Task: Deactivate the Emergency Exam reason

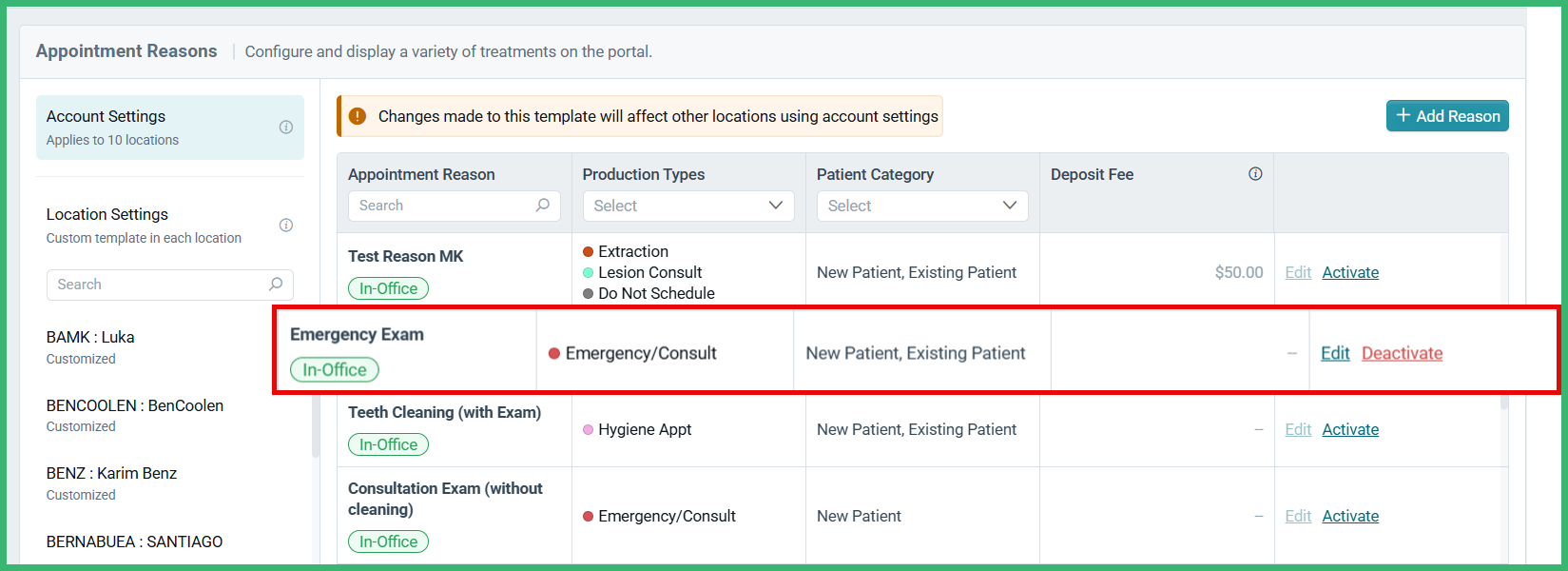Action: 1402,352
